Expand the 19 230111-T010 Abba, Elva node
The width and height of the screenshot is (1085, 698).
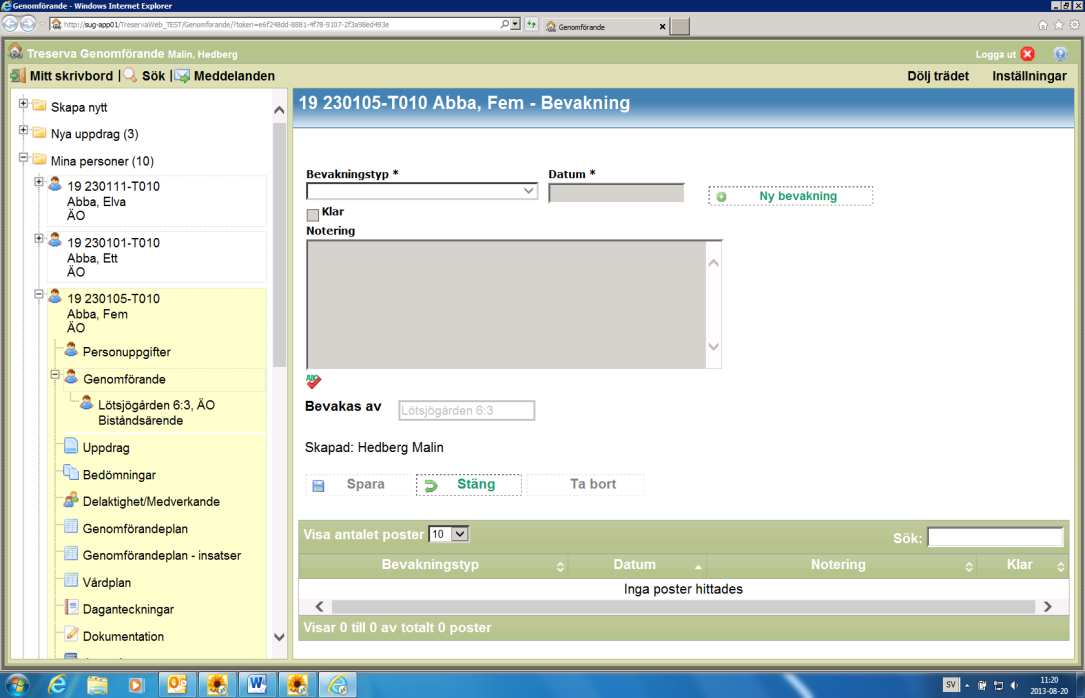click(39, 182)
